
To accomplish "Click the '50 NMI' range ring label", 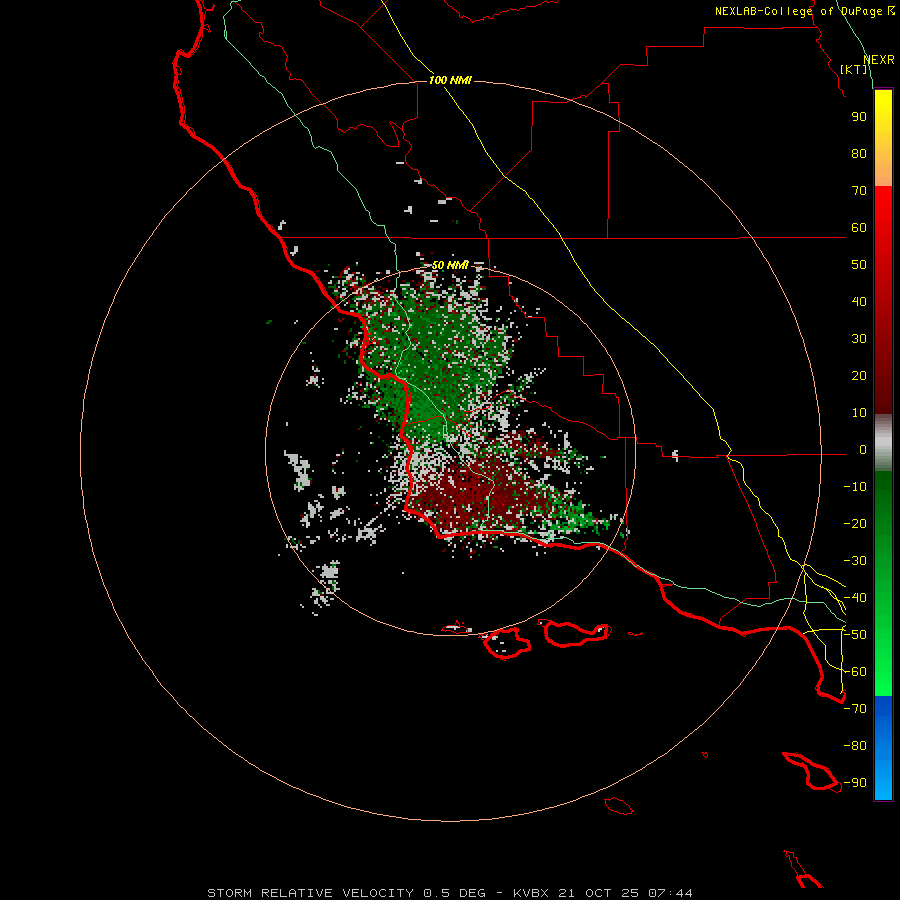I will pos(450,265).
